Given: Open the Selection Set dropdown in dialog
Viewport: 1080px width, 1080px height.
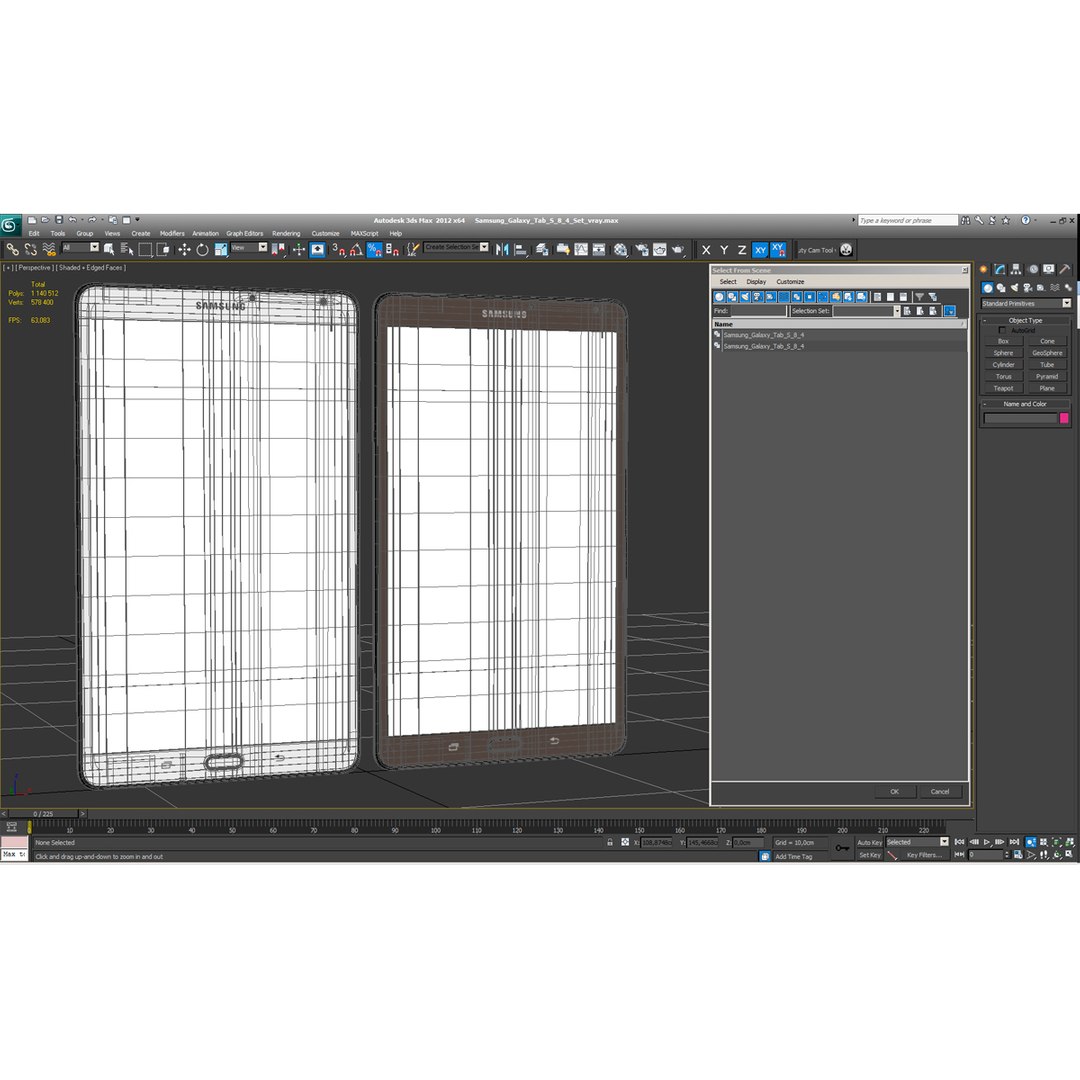Looking at the screenshot, I should coord(897,311).
